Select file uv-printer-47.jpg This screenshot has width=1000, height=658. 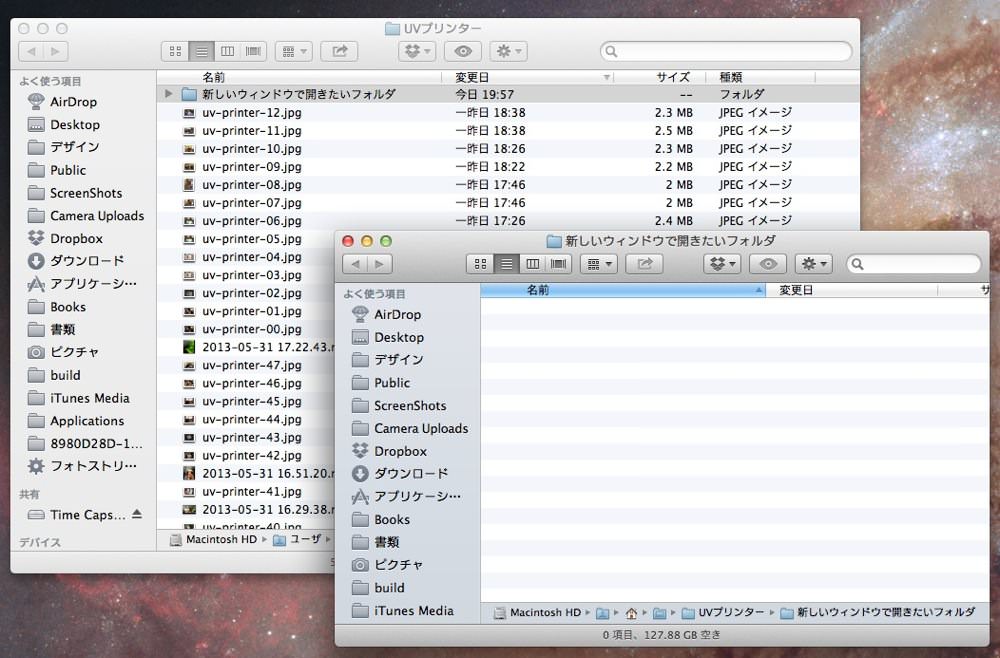click(251, 365)
